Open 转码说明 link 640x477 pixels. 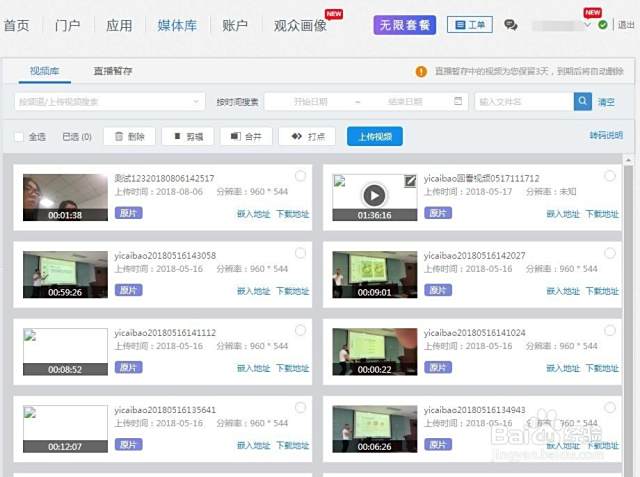pyautogui.click(x=606, y=135)
